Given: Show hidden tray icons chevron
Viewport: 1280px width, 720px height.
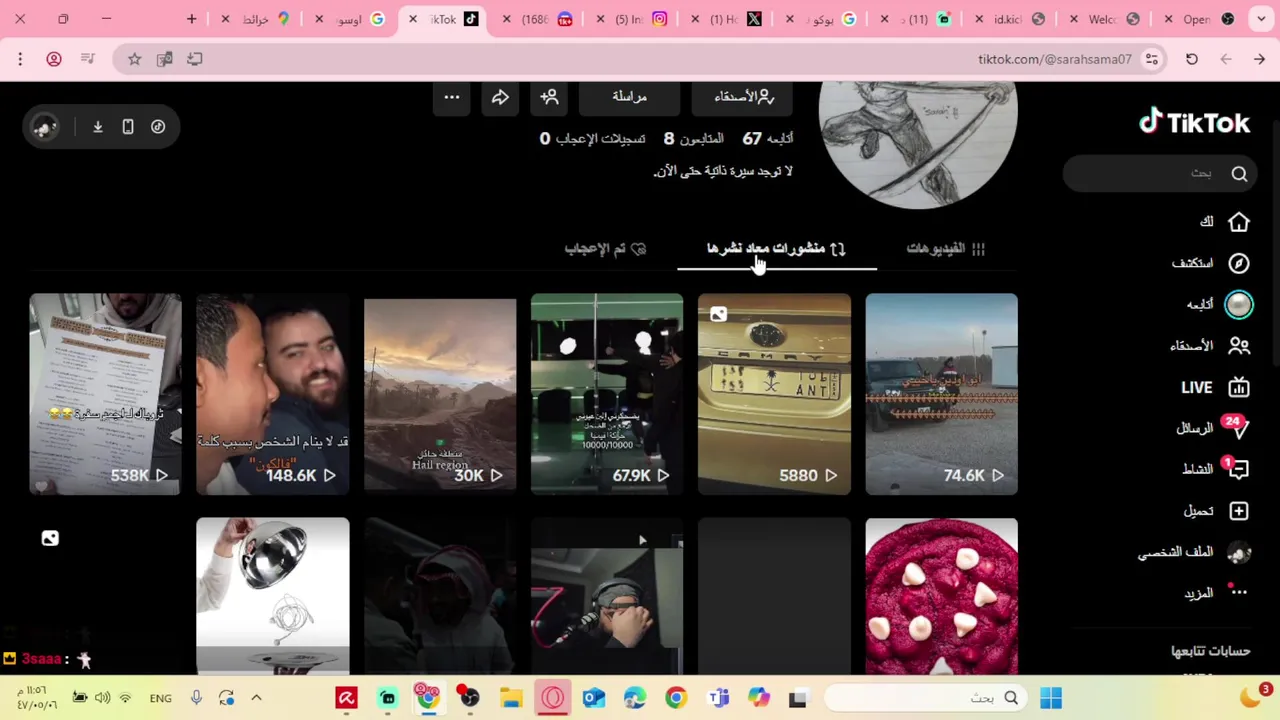Looking at the screenshot, I should pos(256,698).
